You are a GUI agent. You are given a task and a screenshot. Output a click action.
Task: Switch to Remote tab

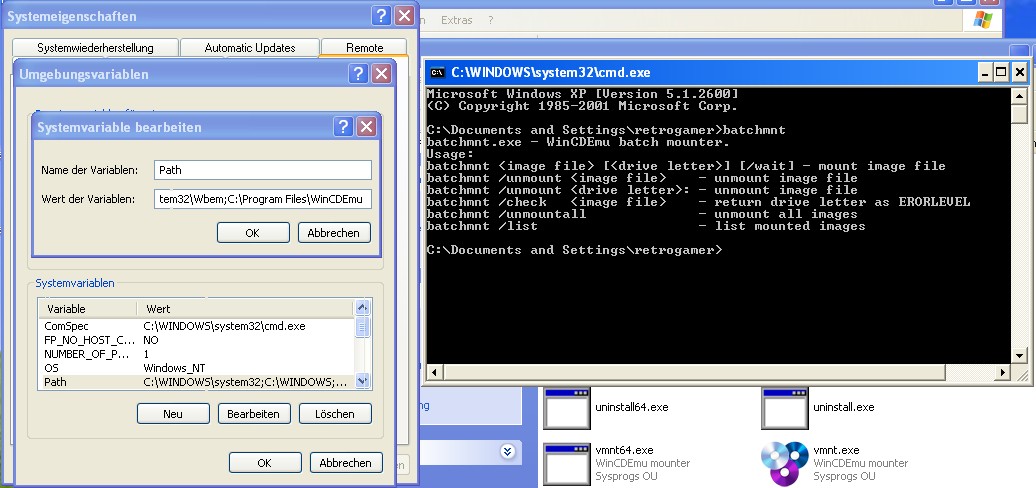coord(365,48)
